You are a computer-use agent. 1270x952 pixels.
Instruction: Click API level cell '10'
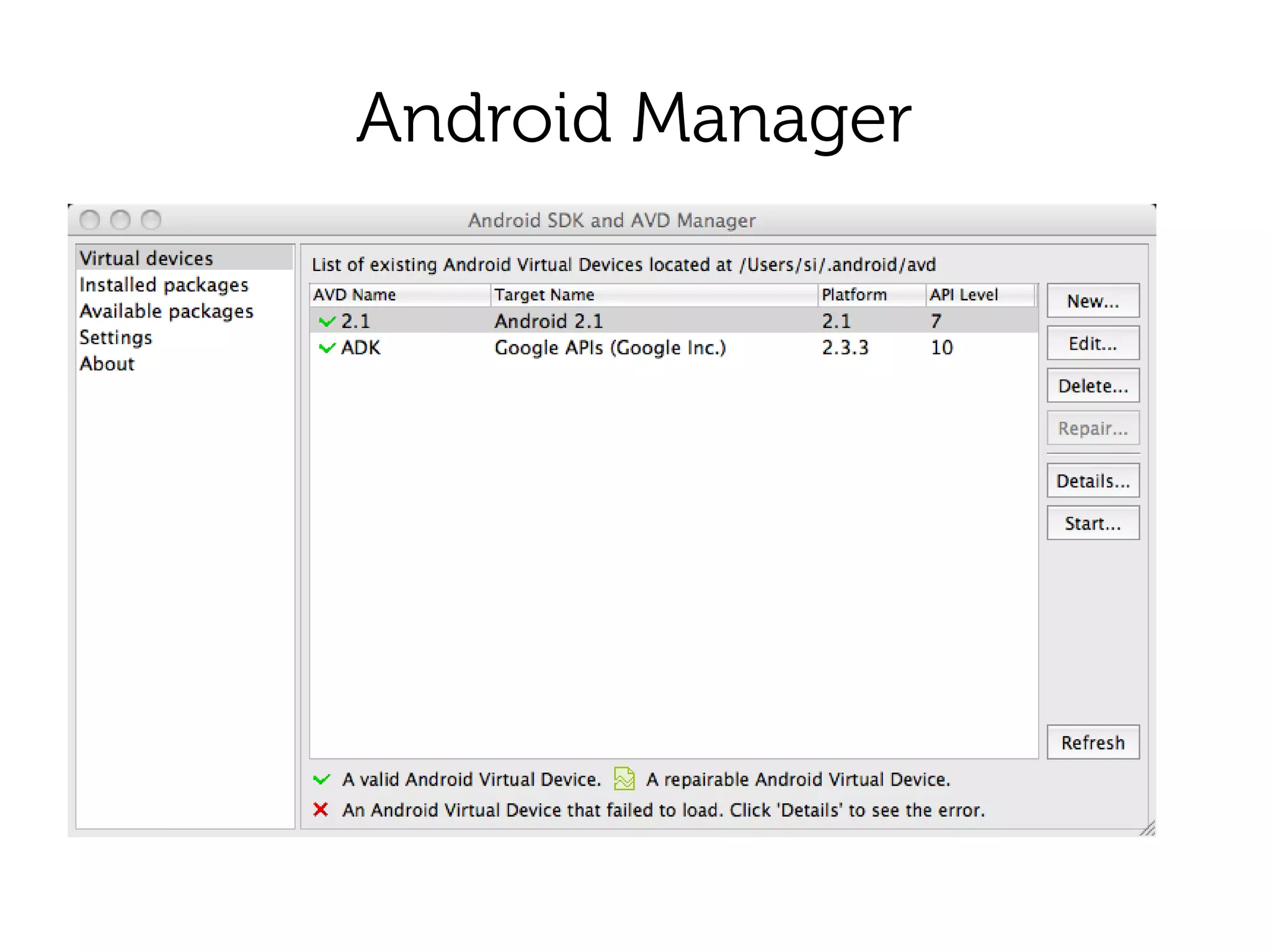(x=941, y=347)
